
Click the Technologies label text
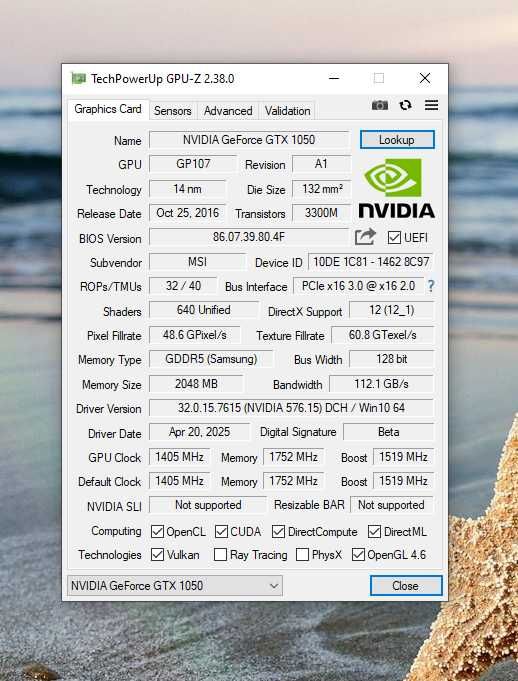[109, 555]
